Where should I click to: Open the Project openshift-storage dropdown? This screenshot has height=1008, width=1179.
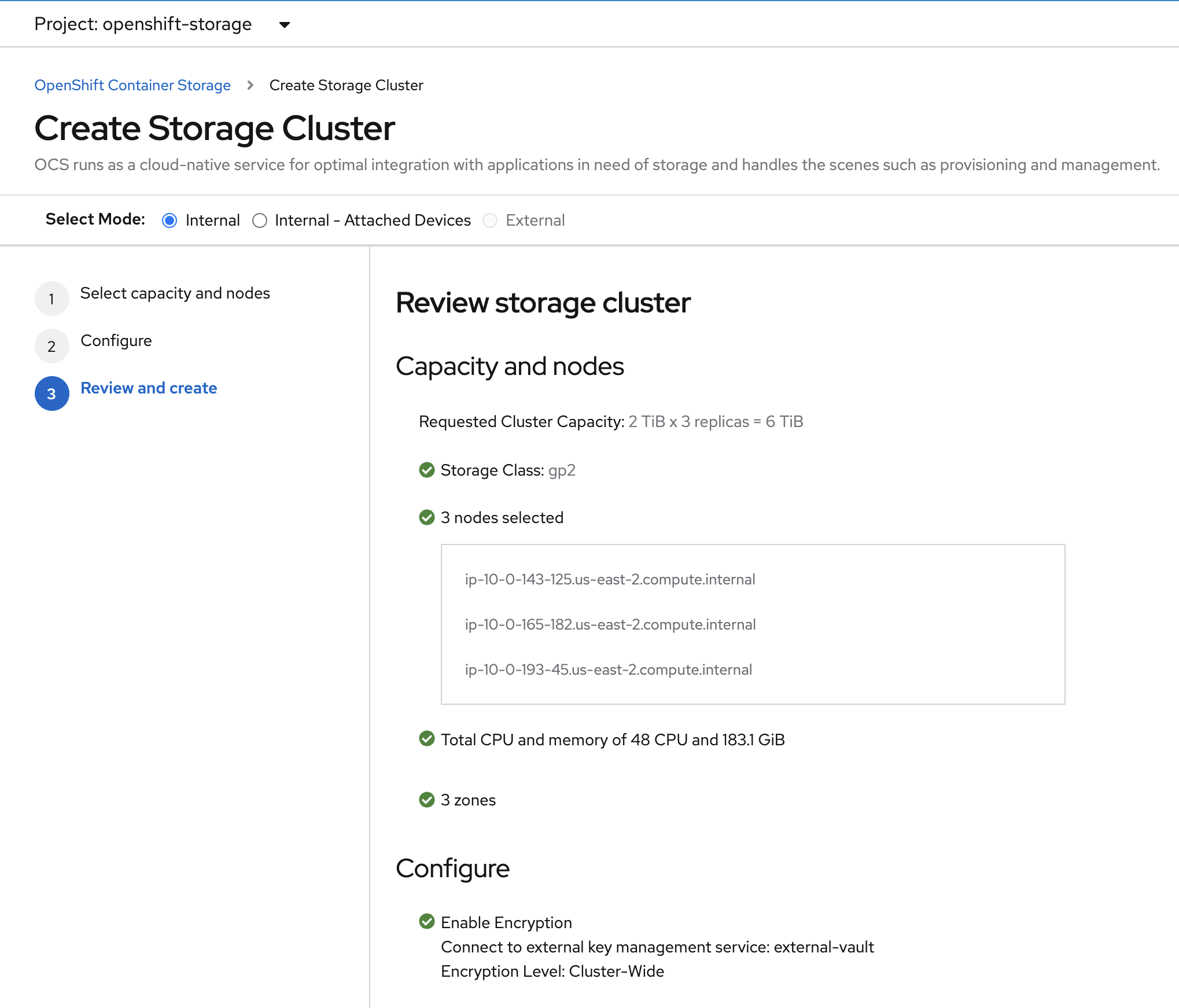[162, 24]
